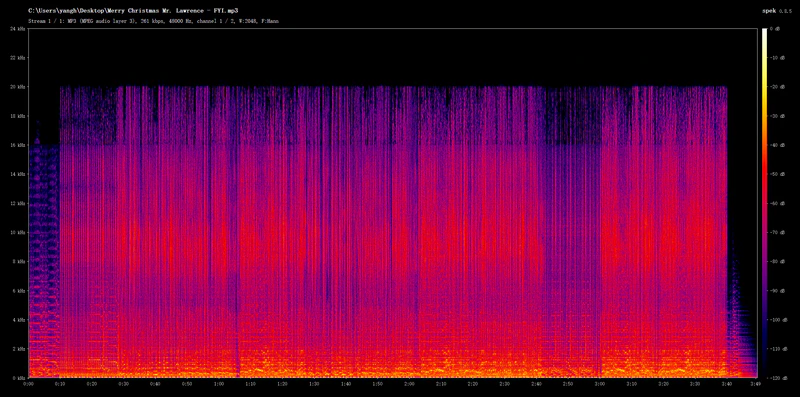800x397 pixels.
Task: Click the 18 kHz frequency axis label
Action: [x=17, y=116]
